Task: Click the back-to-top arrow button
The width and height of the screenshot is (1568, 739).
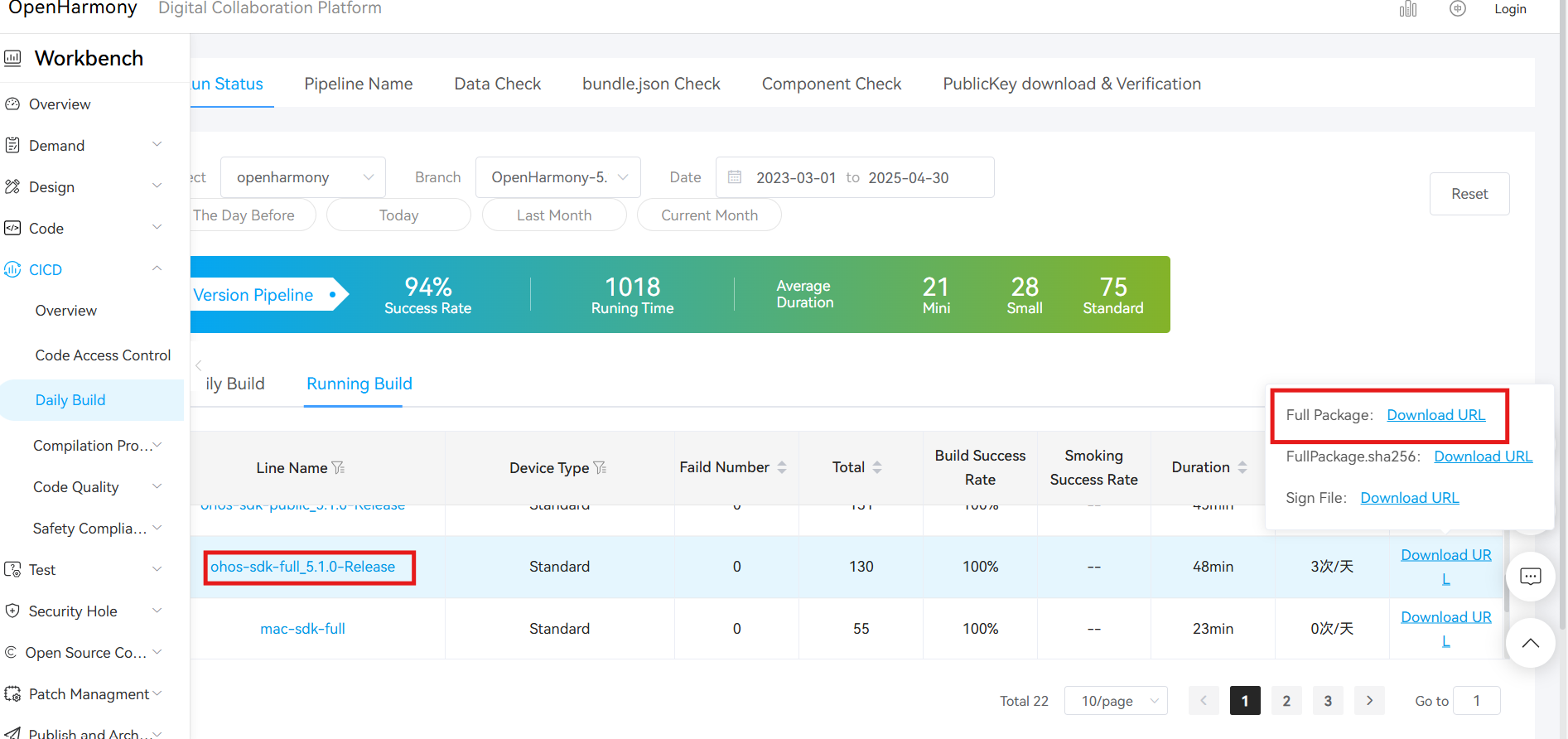Action: (1531, 643)
